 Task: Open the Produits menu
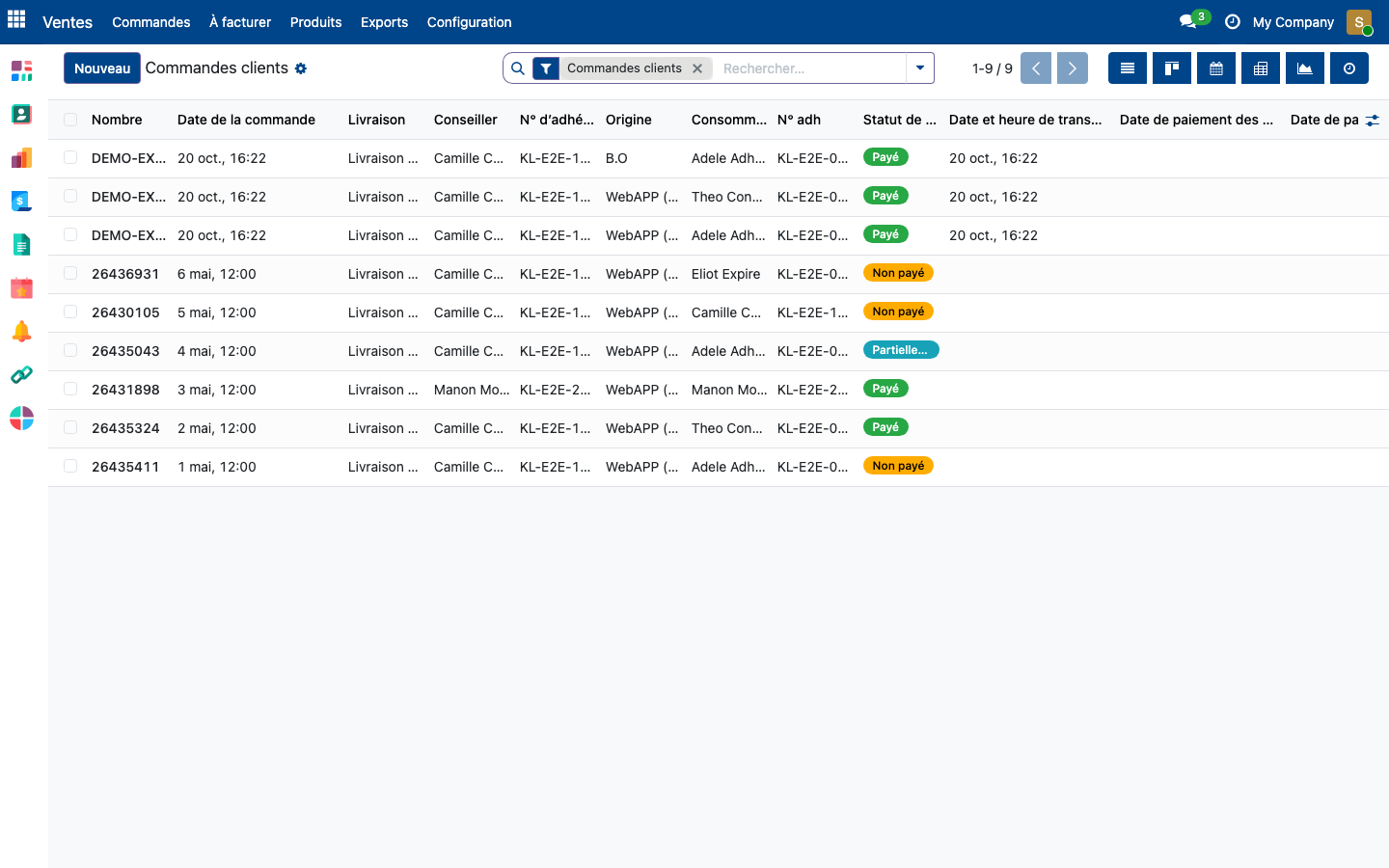(x=315, y=22)
